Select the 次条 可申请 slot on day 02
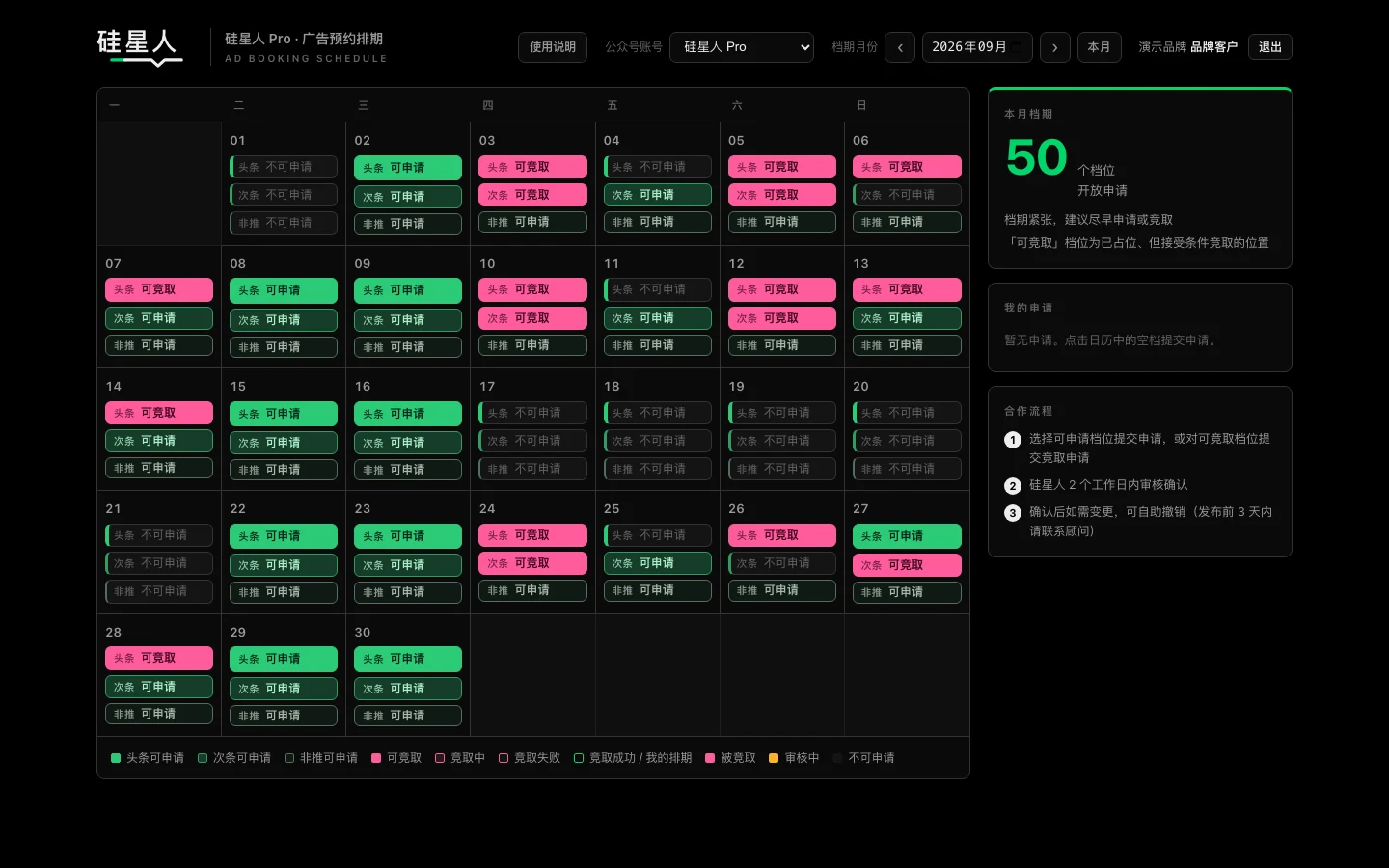 pyautogui.click(x=408, y=197)
